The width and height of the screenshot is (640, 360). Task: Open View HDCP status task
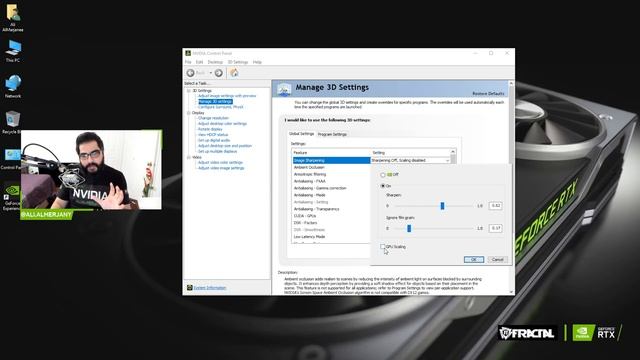[213, 135]
